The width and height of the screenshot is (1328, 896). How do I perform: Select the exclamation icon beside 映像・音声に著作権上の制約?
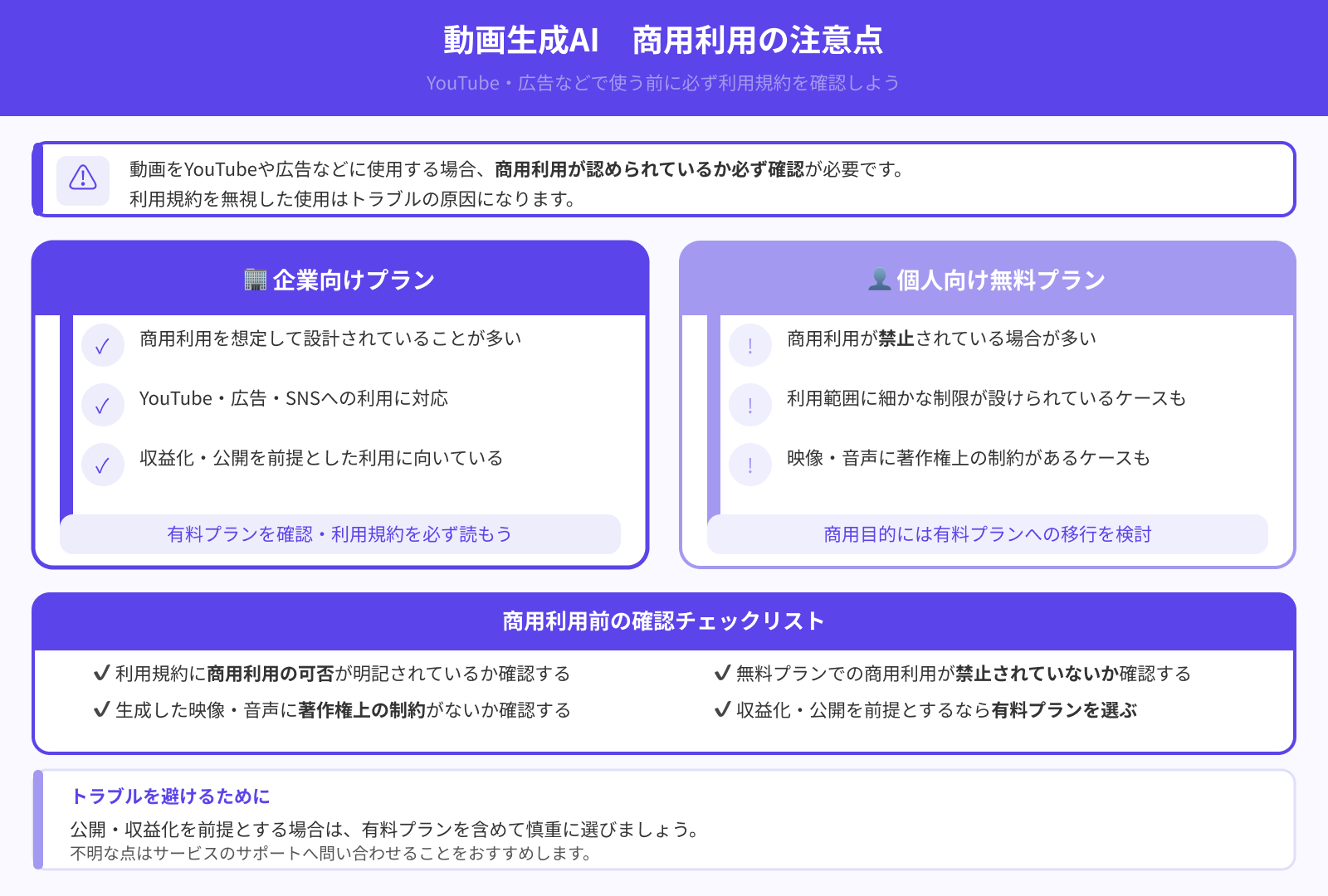(749, 465)
